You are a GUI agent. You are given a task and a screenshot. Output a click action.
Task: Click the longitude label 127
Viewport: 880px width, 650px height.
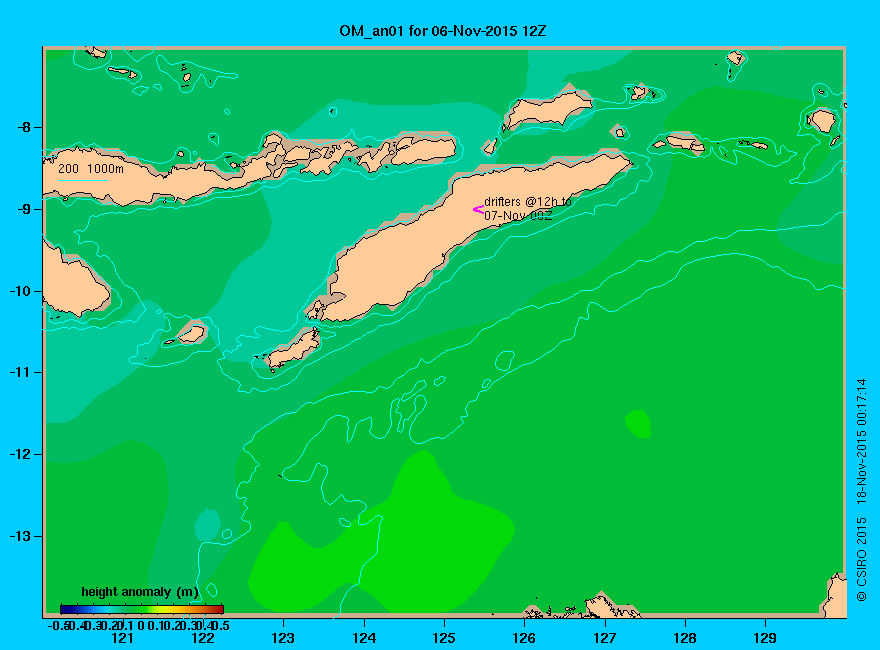pyautogui.click(x=604, y=638)
